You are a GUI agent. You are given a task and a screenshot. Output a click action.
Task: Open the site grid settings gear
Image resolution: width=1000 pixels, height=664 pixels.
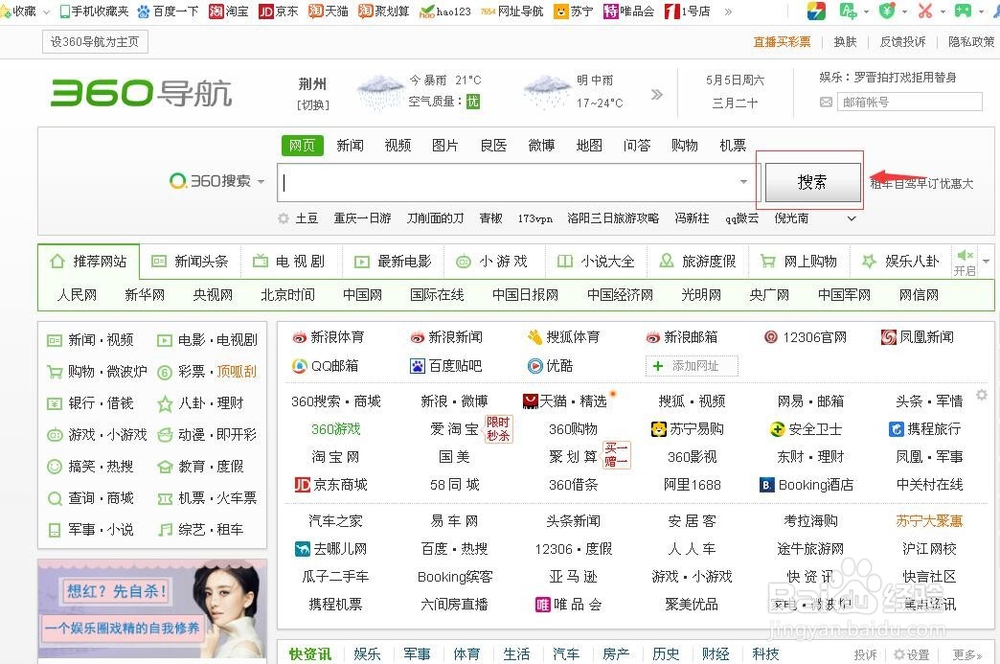[982, 395]
